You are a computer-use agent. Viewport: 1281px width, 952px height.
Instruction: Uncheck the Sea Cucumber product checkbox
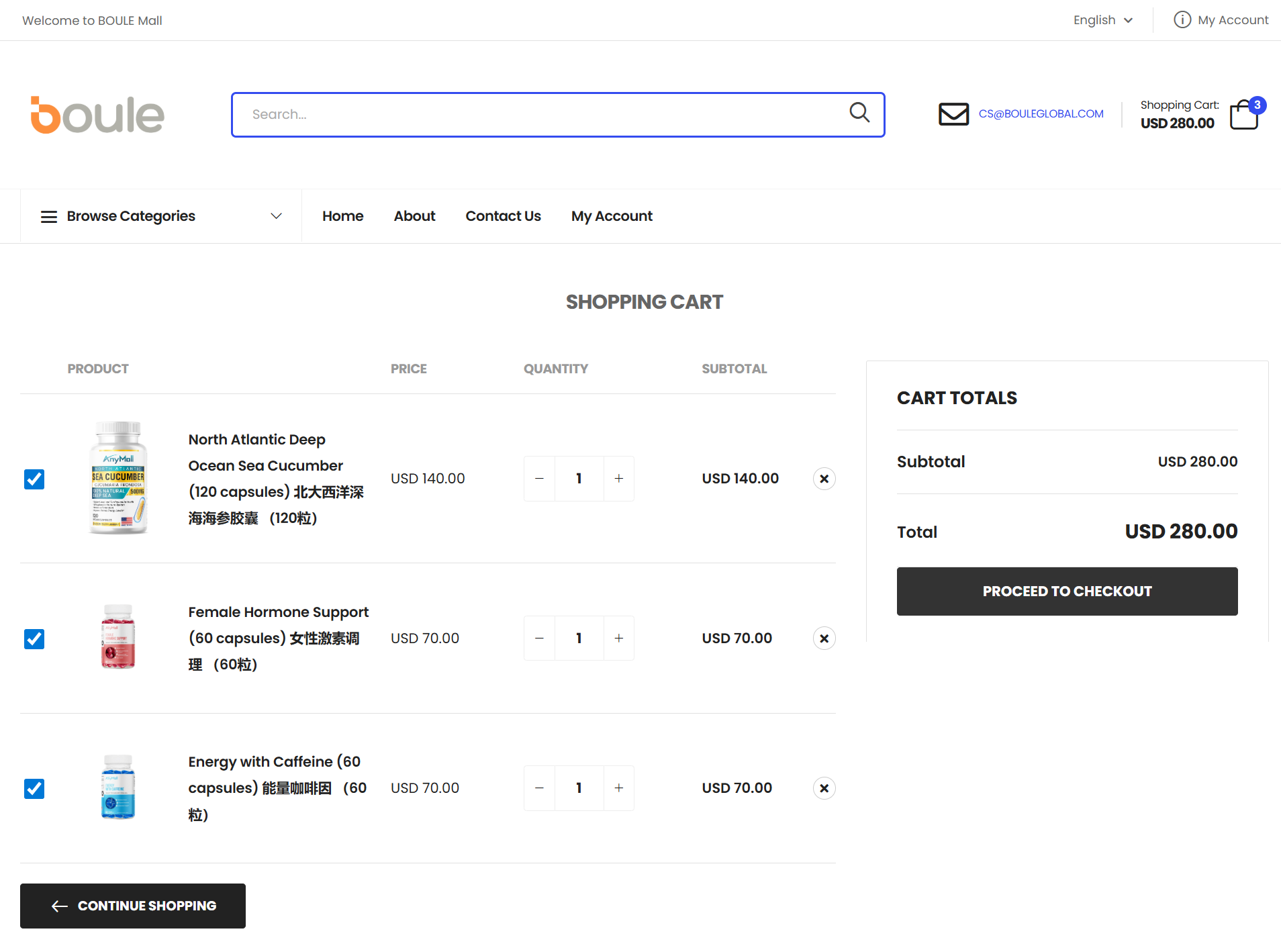pyautogui.click(x=34, y=479)
